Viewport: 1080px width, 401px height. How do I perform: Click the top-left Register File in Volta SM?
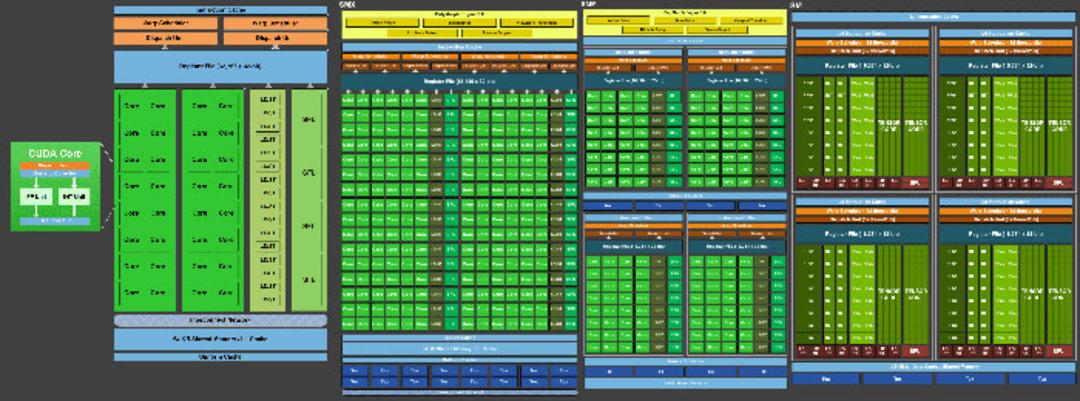coord(863,65)
